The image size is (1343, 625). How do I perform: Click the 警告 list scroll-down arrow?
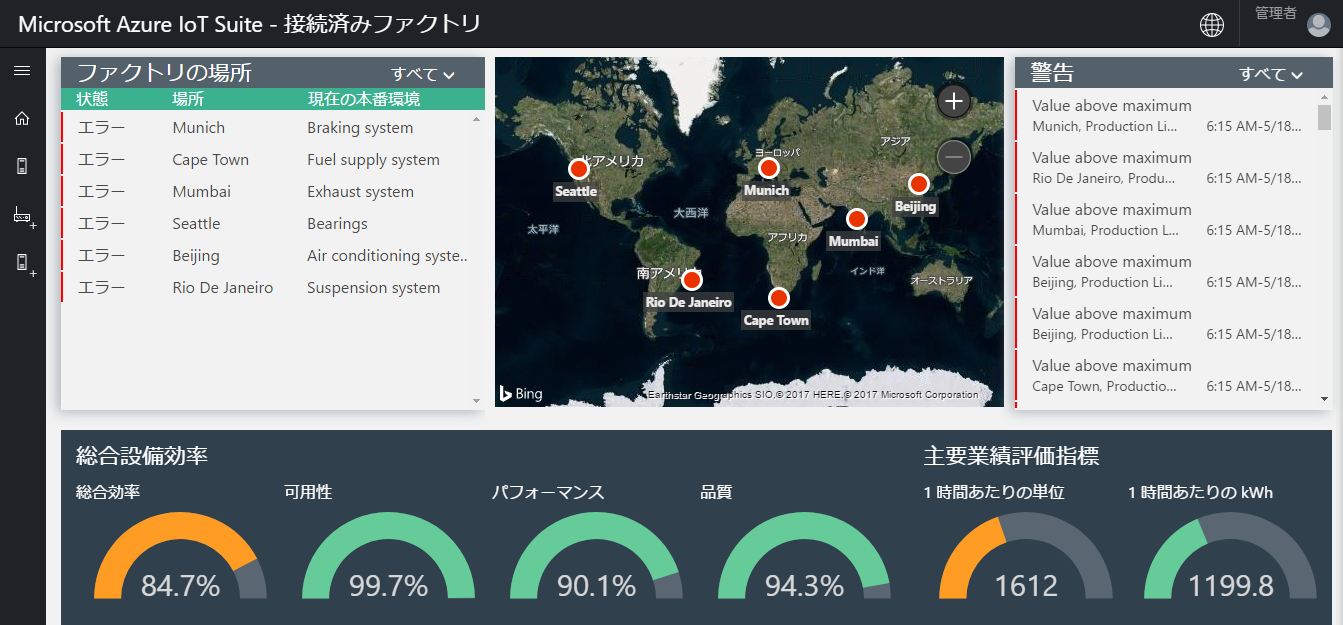point(1325,399)
